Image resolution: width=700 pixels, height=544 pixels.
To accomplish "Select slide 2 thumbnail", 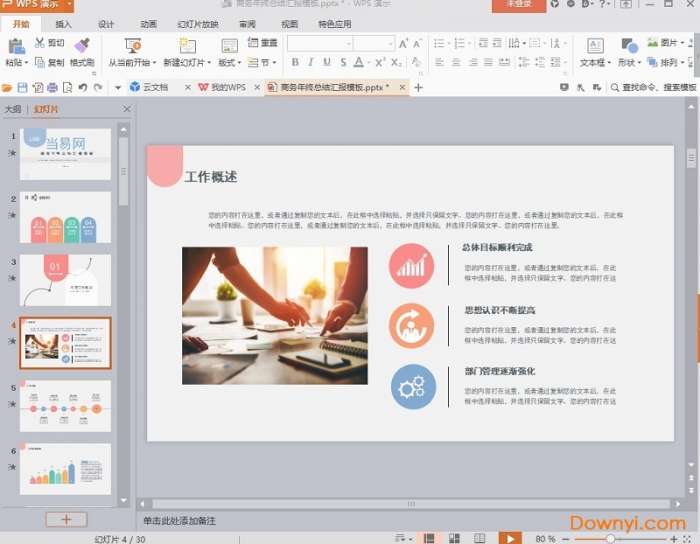I will click(65, 217).
